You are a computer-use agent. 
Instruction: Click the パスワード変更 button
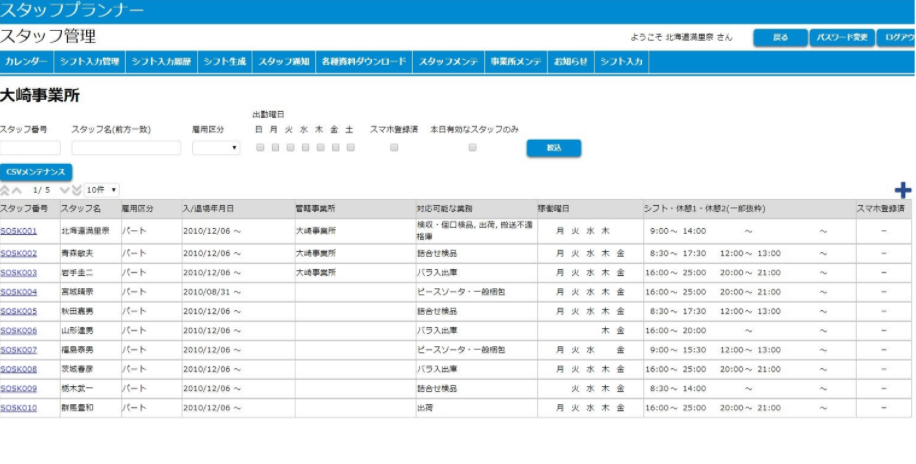[839, 38]
